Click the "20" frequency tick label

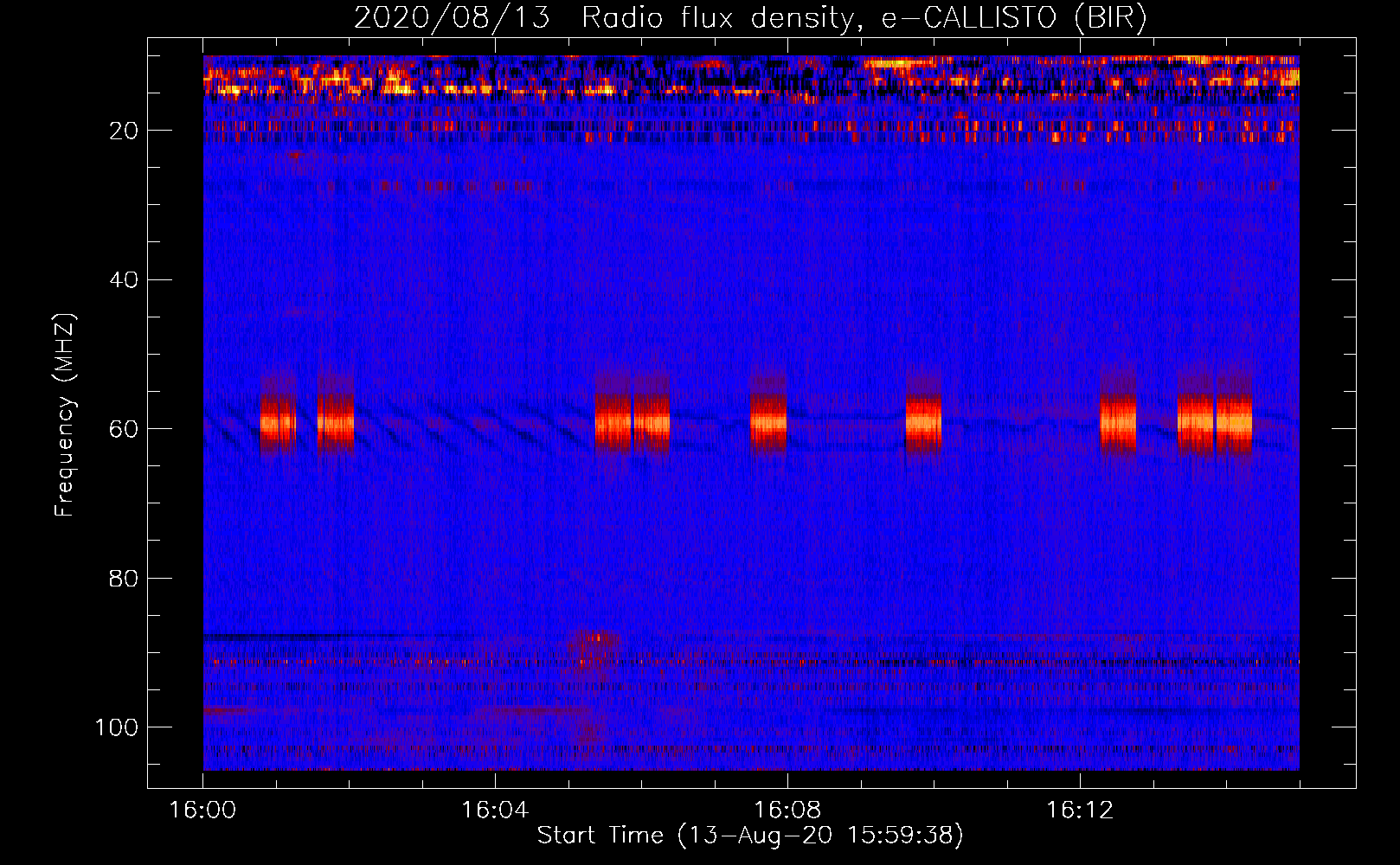pyautogui.click(x=124, y=131)
